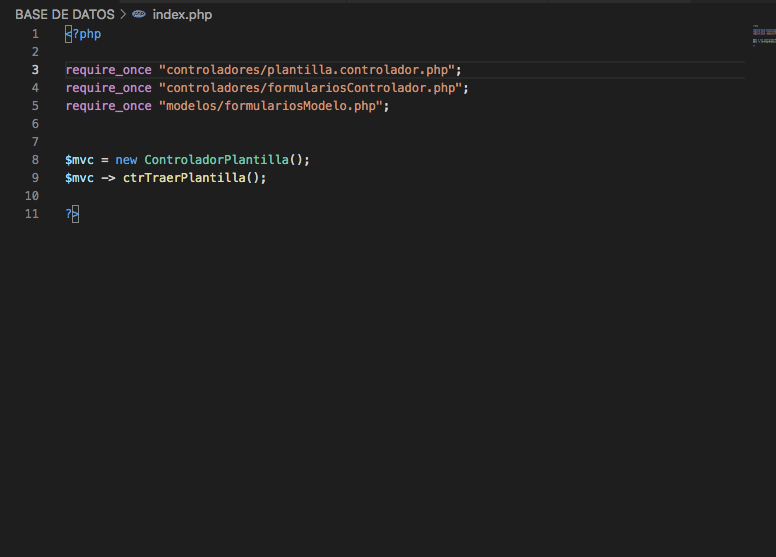Click the $mvc variable on line 8
This screenshot has width=776, height=557.
(79, 160)
